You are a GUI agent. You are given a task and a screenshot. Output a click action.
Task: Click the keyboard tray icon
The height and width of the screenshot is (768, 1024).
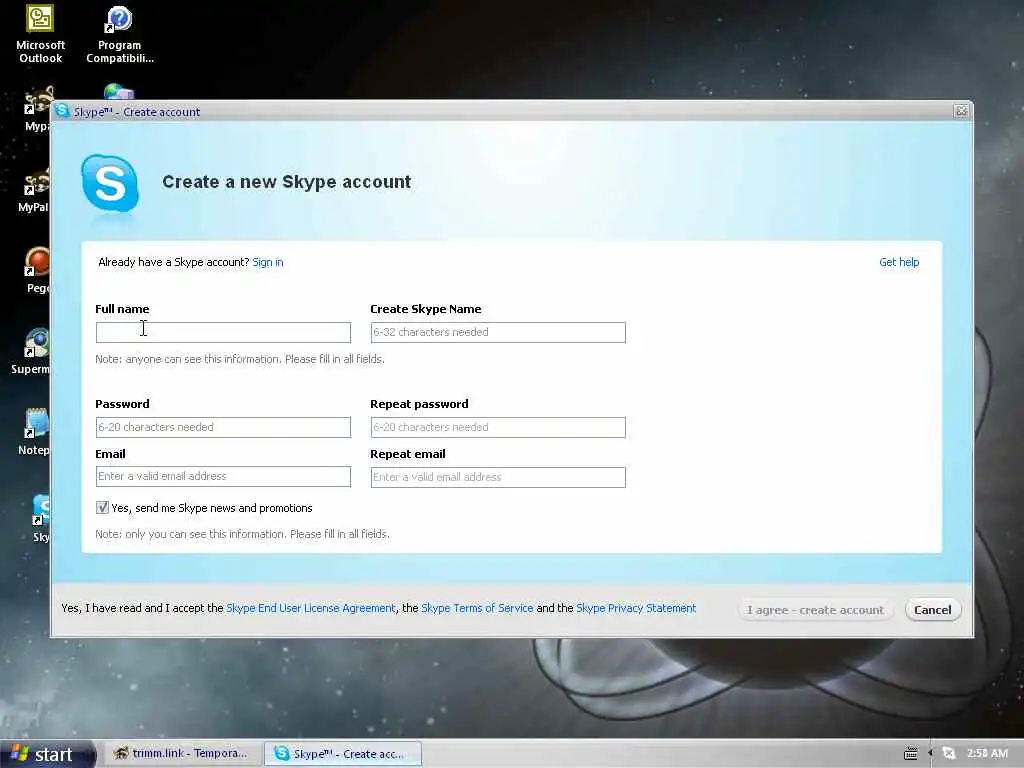pyautogui.click(x=910, y=754)
